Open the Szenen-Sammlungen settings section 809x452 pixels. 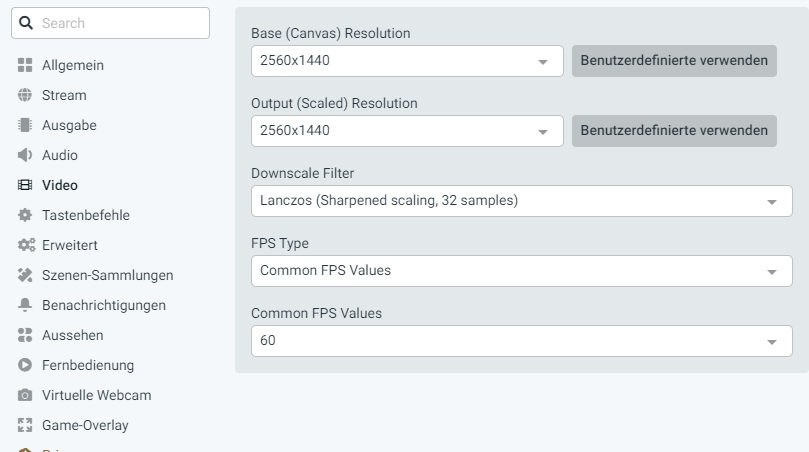[107, 275]
